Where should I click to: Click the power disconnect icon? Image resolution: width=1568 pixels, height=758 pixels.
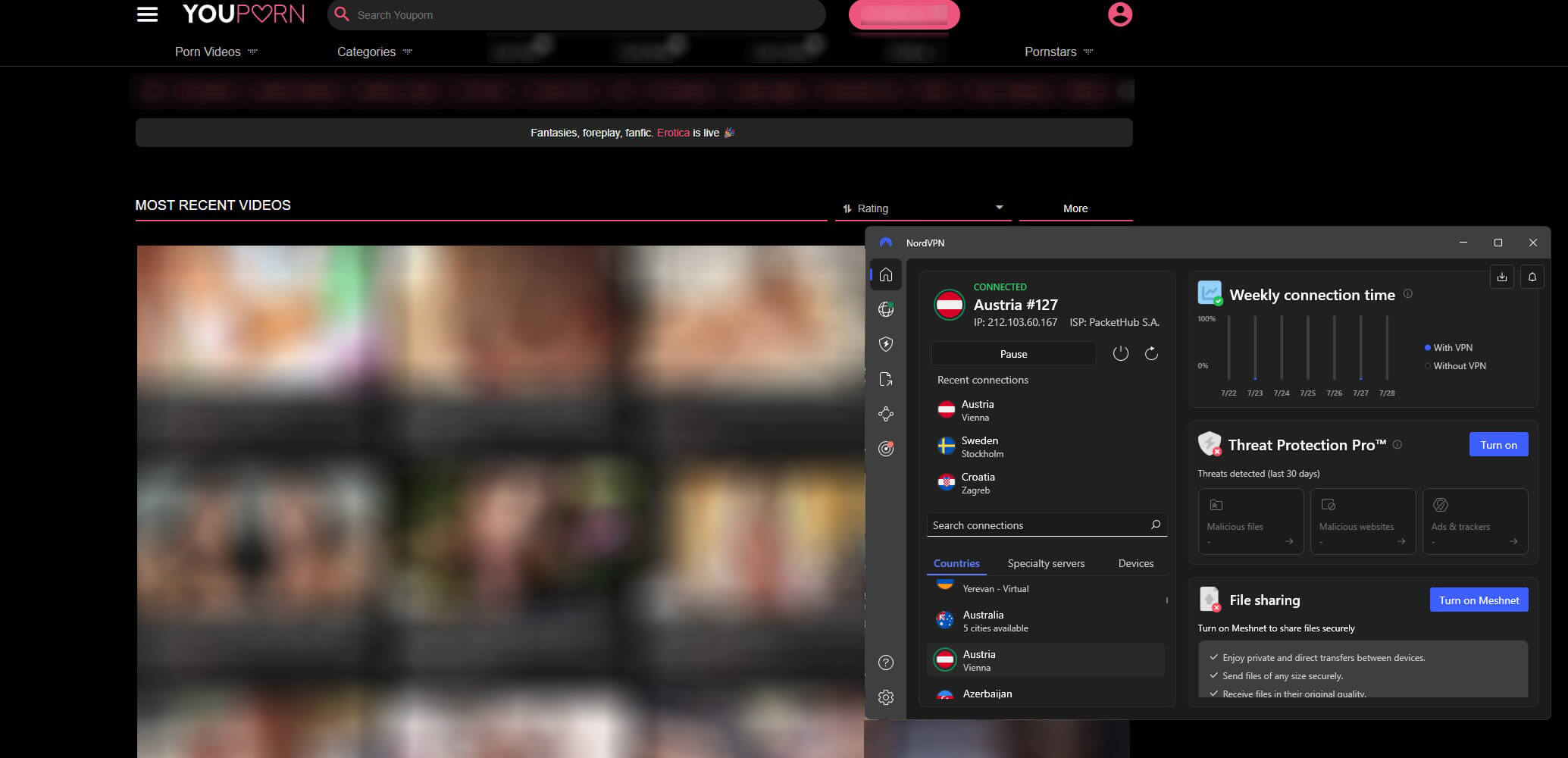(x=1120, y=353)
